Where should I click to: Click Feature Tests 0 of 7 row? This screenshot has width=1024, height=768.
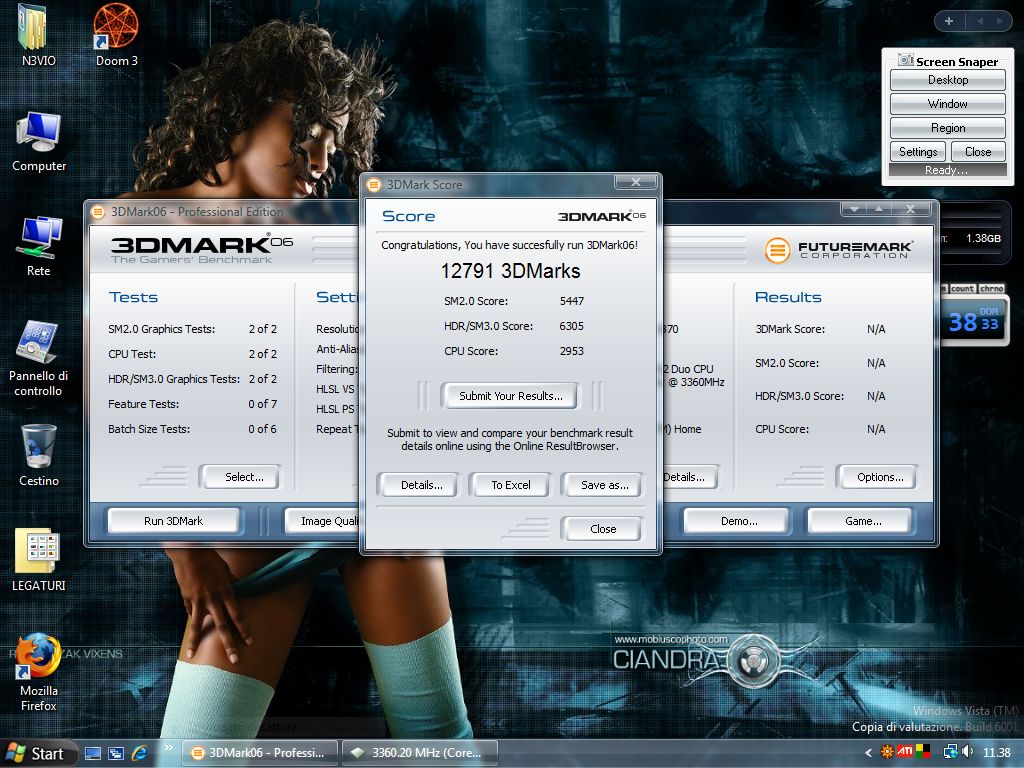pos(192,404)
